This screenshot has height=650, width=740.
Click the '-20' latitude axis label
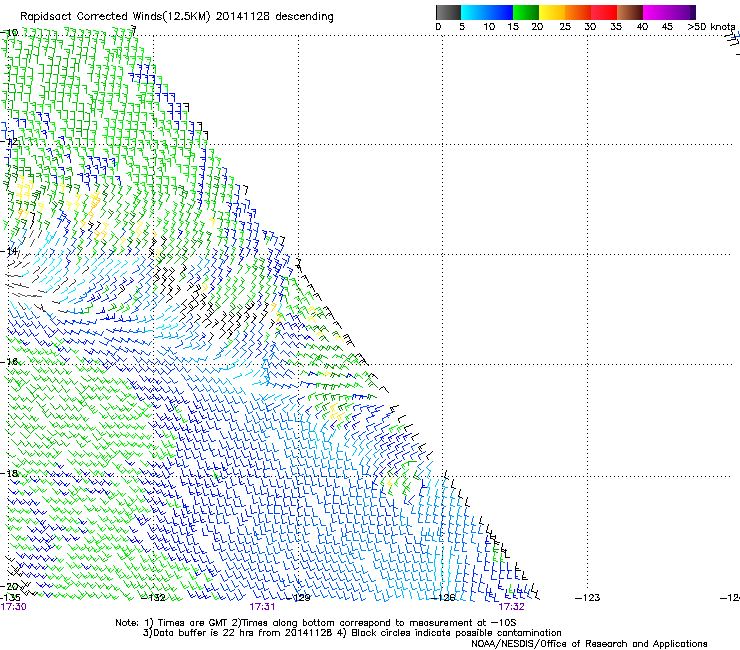(x=9, y=586)
